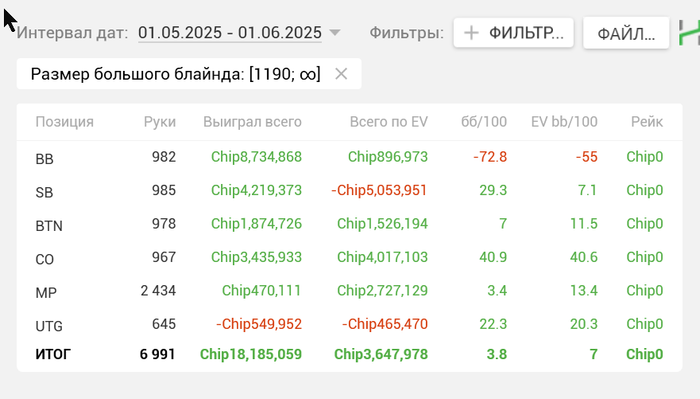Select the UTG position row
This screenshot has width=700, height=399.
350,324
